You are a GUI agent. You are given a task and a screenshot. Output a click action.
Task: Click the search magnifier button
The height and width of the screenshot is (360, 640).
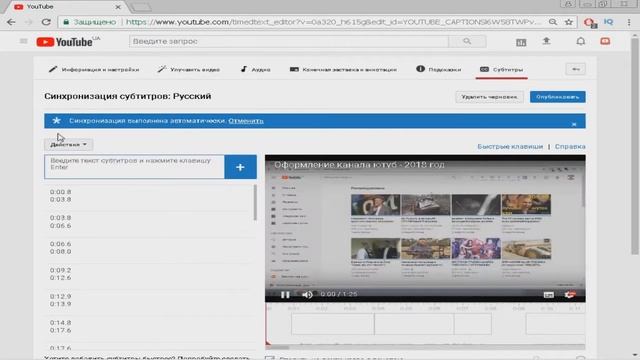point(467,41)
